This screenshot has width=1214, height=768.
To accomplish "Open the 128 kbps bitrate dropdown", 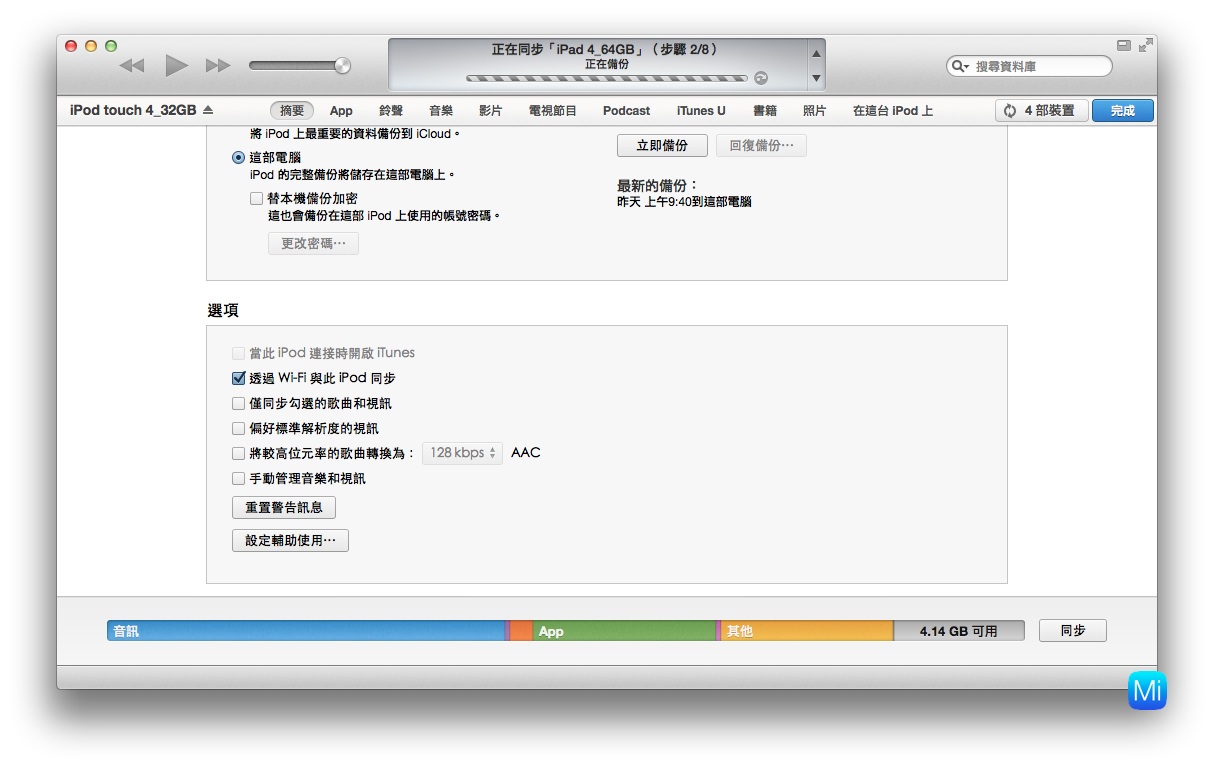I will pyautogui.click(x=462, y=453).
